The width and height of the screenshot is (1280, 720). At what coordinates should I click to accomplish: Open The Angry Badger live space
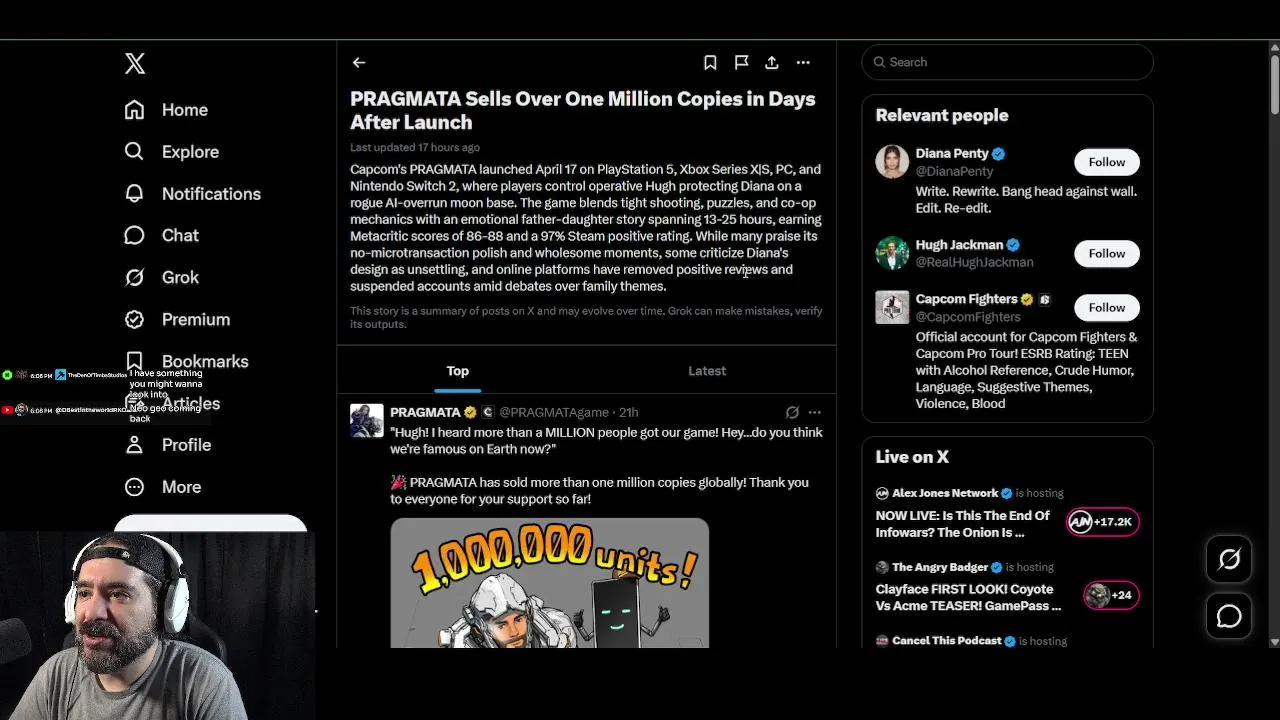coord(968,598)
